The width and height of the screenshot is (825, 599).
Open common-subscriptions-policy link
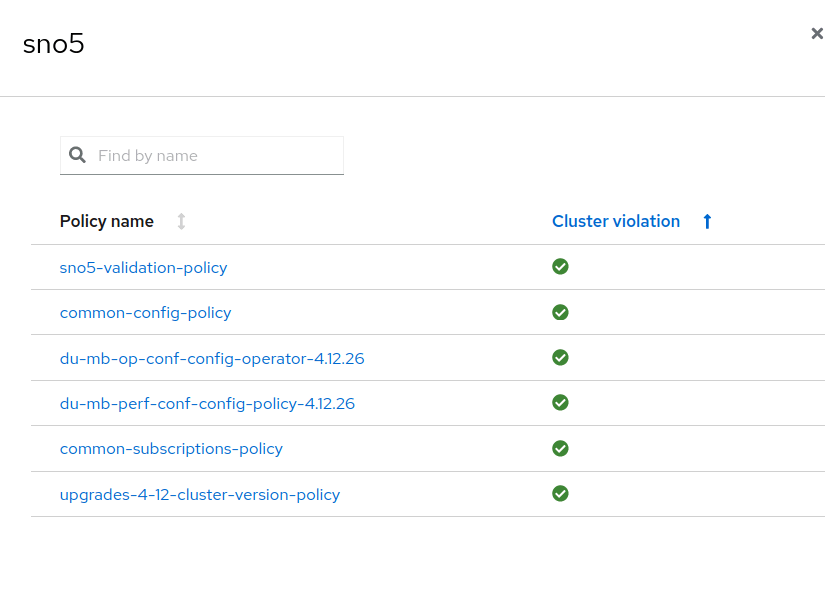click(171, 448)
